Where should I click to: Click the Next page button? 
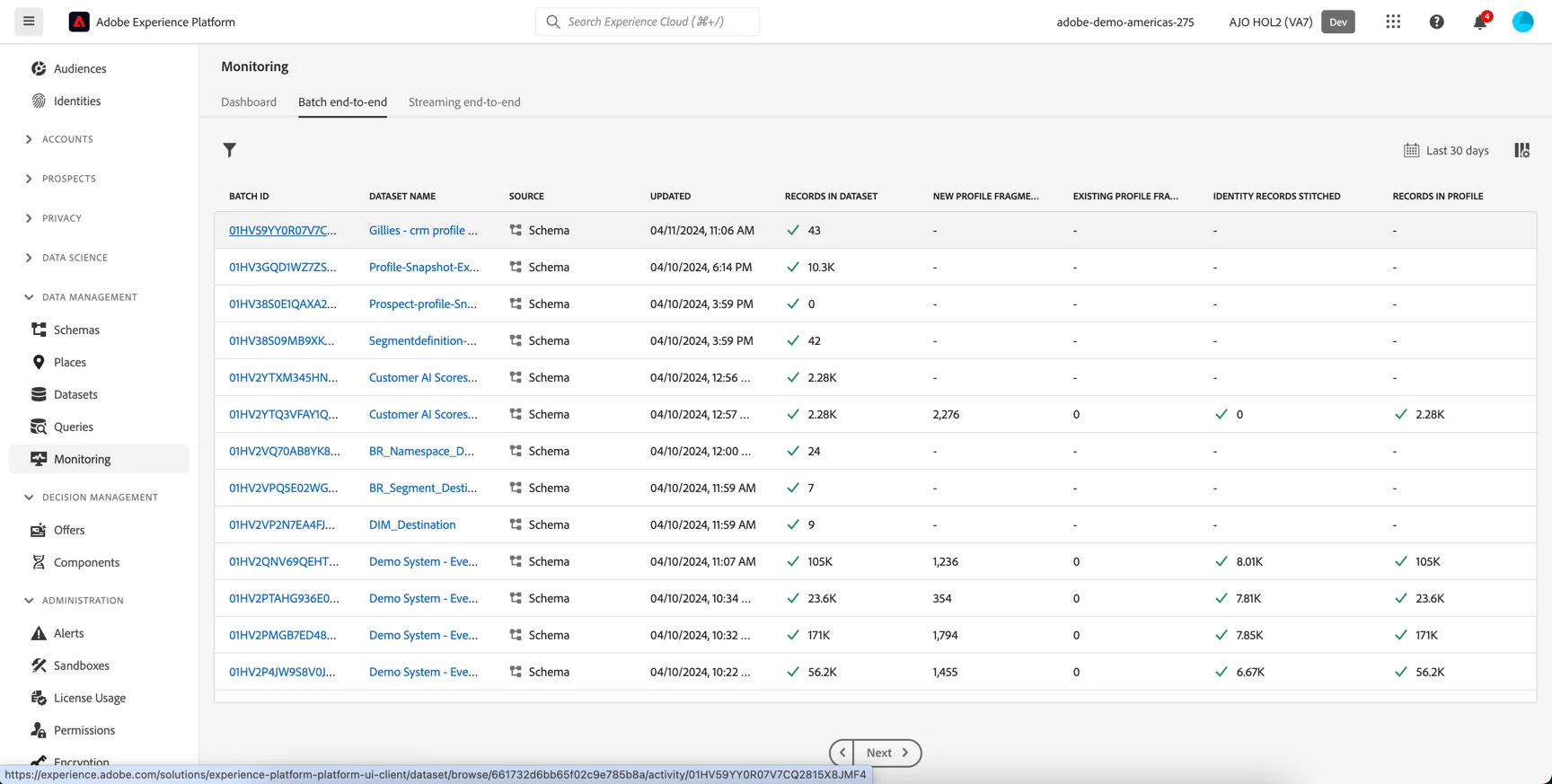pos(887,753)
